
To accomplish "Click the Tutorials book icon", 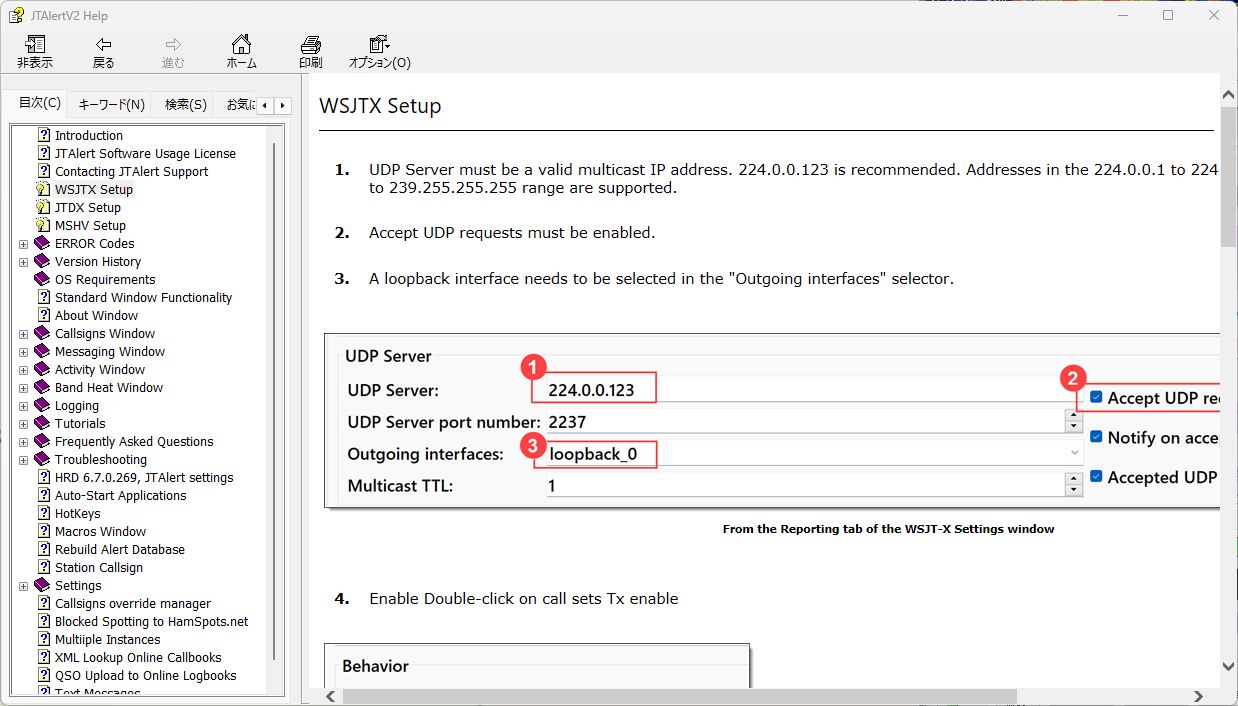I will click(42, 423).
